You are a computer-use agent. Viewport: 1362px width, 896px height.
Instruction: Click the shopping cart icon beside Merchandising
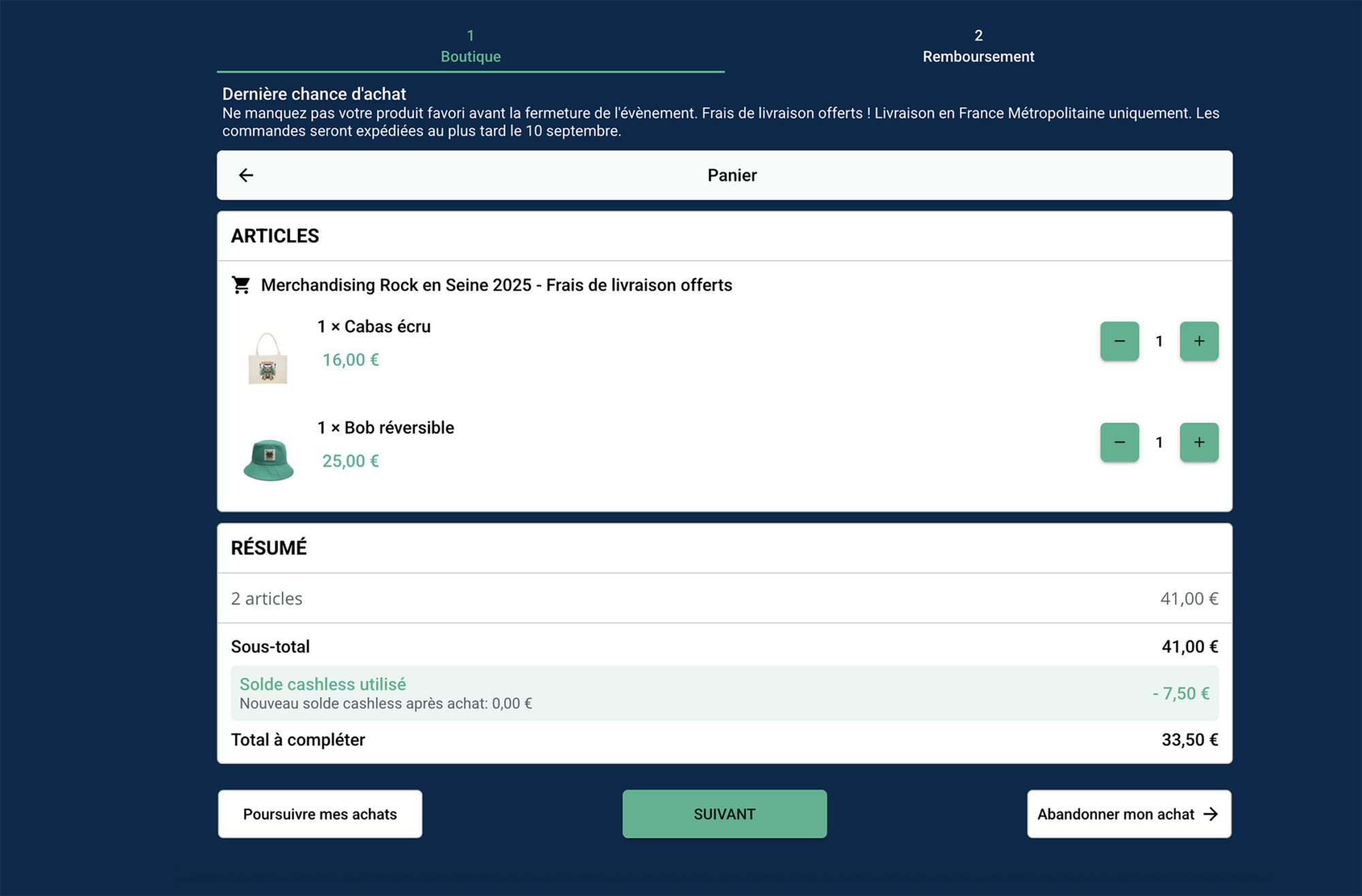pos(241,285)
